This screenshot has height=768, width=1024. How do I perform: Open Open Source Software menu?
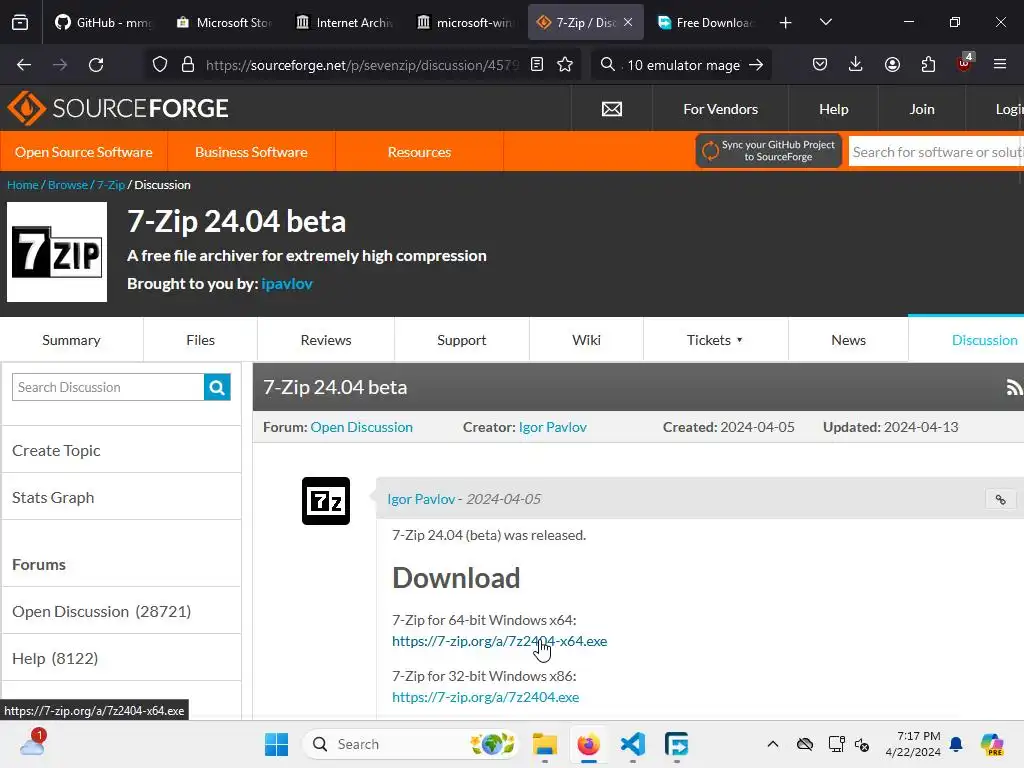[84, 152]
